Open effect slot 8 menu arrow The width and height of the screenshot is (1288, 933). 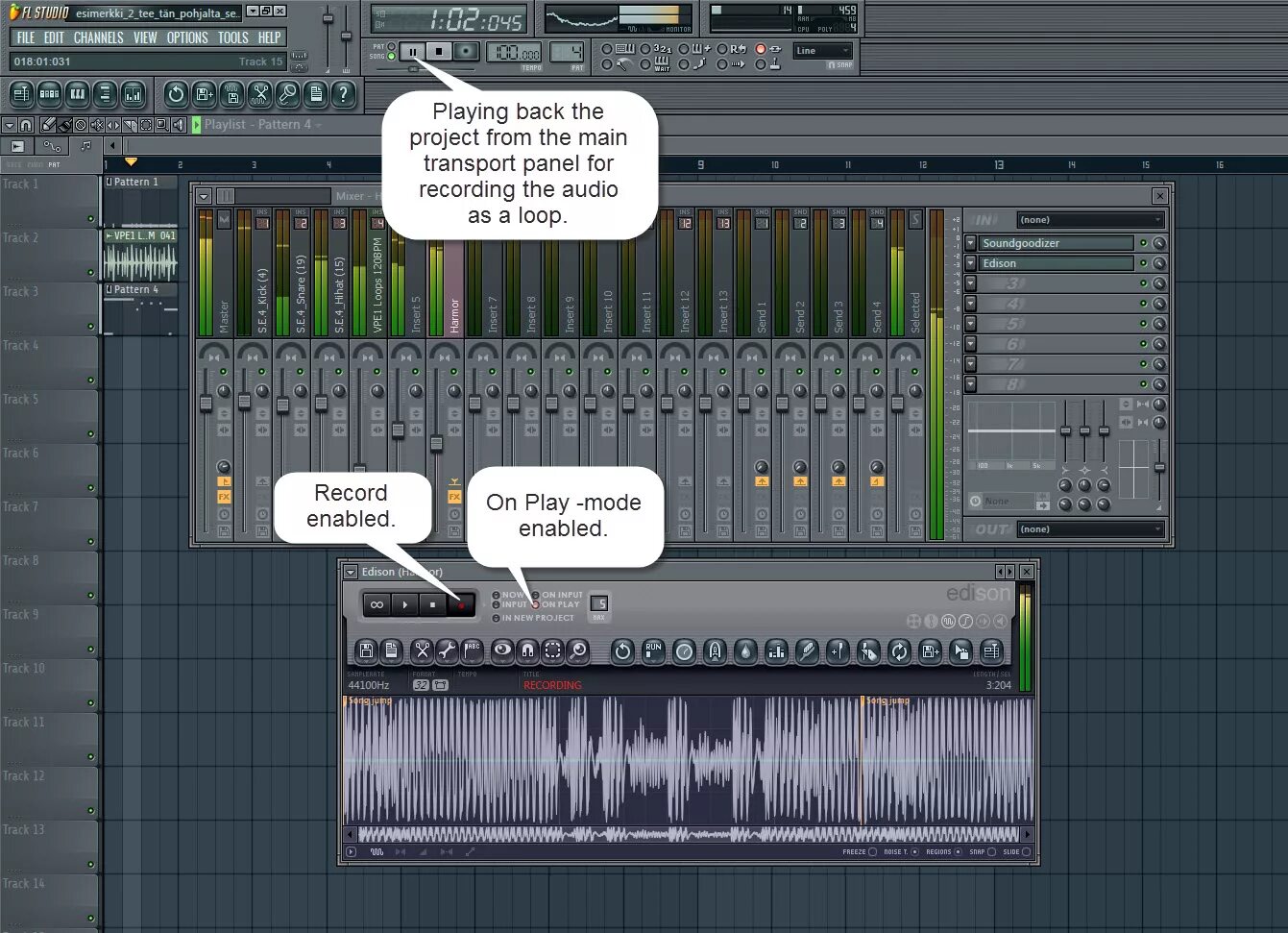click(971, 384)
